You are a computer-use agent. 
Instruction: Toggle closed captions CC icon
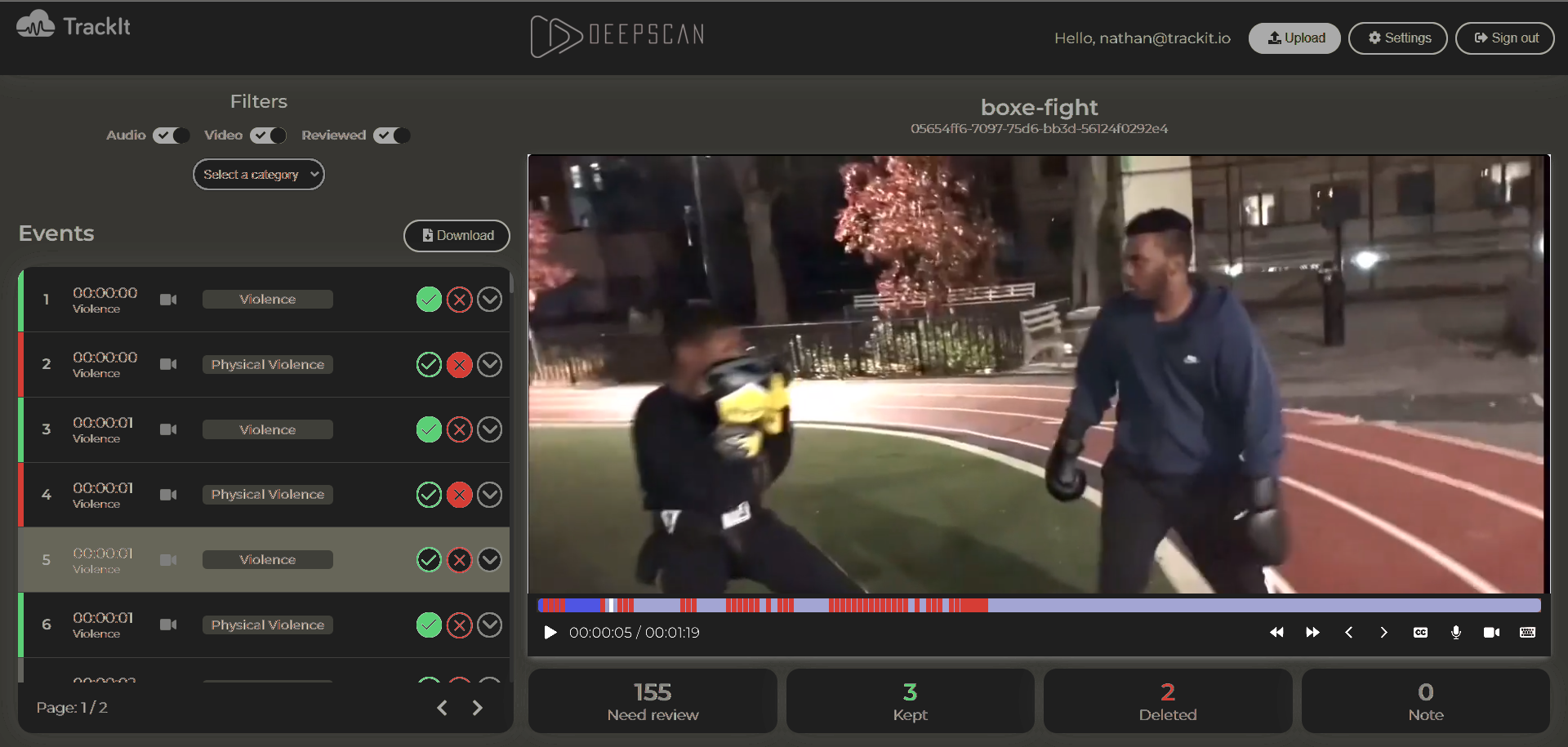tap(1420, 633)
